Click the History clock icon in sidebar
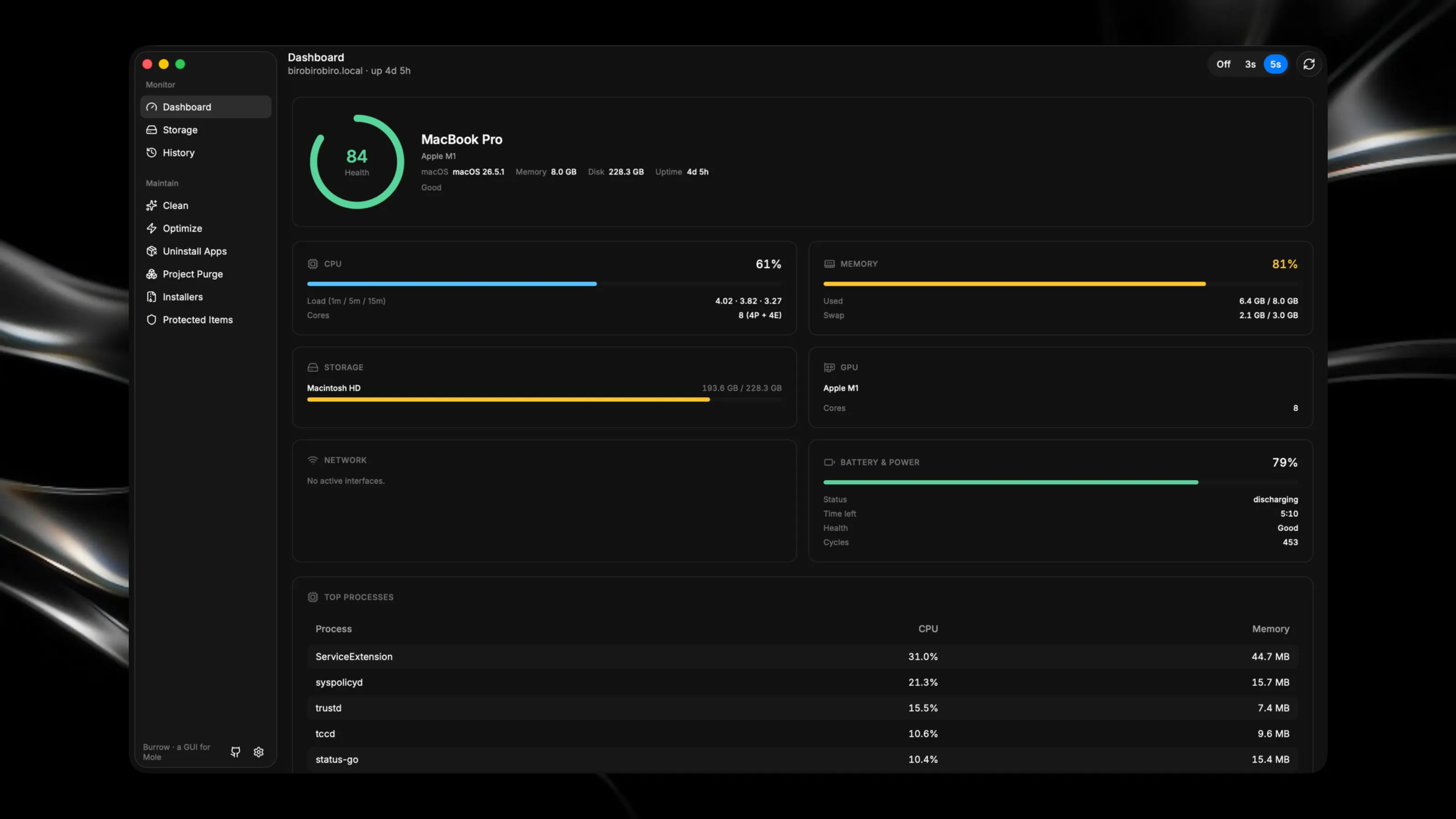 click(x=152, y=152)
